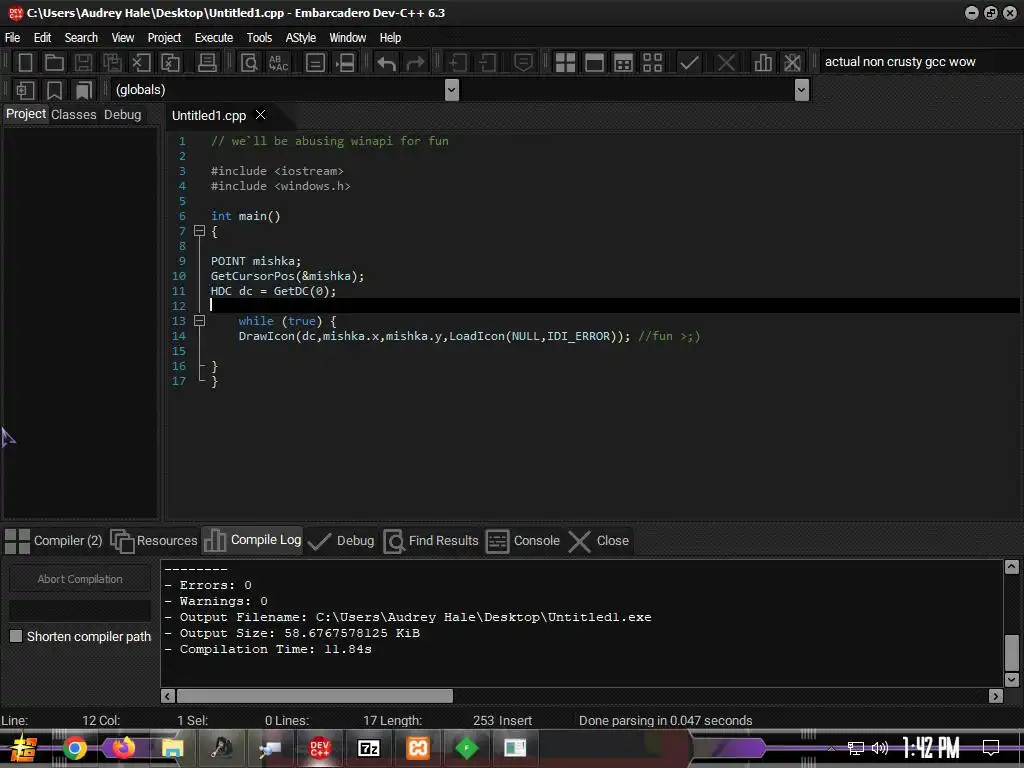
Task: Show hidden system tray icons chevron
Action: tap(831, 748)
